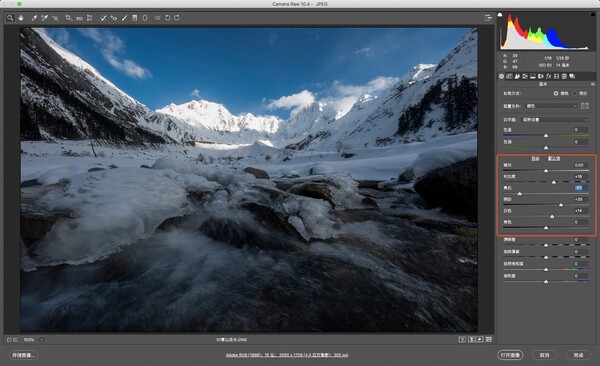Click the workflow options link below the image
Image resolution: width=600 pixels, height=366 pixels.
[x=287, y=355]
